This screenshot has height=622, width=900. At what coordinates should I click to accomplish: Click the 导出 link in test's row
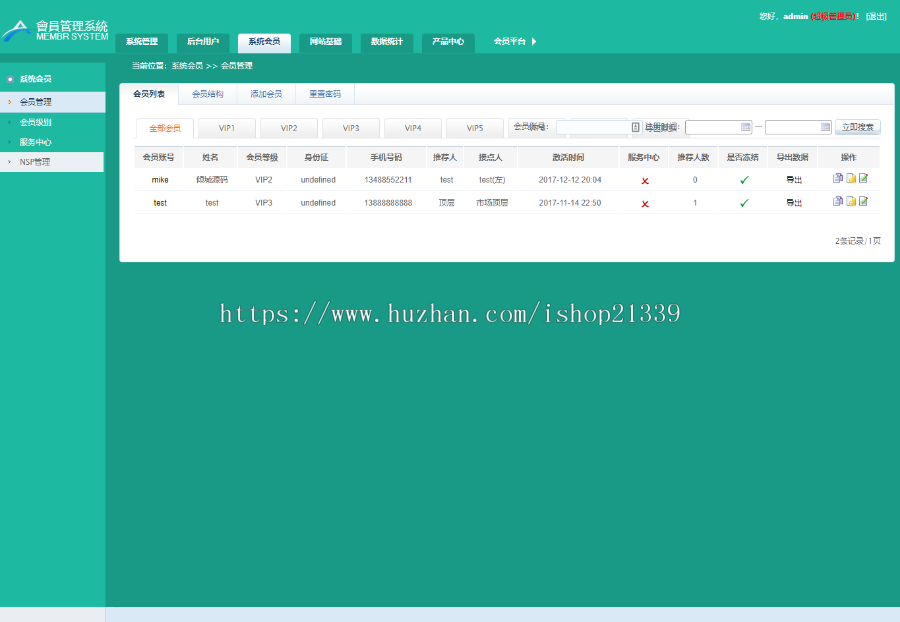(794, 203)
